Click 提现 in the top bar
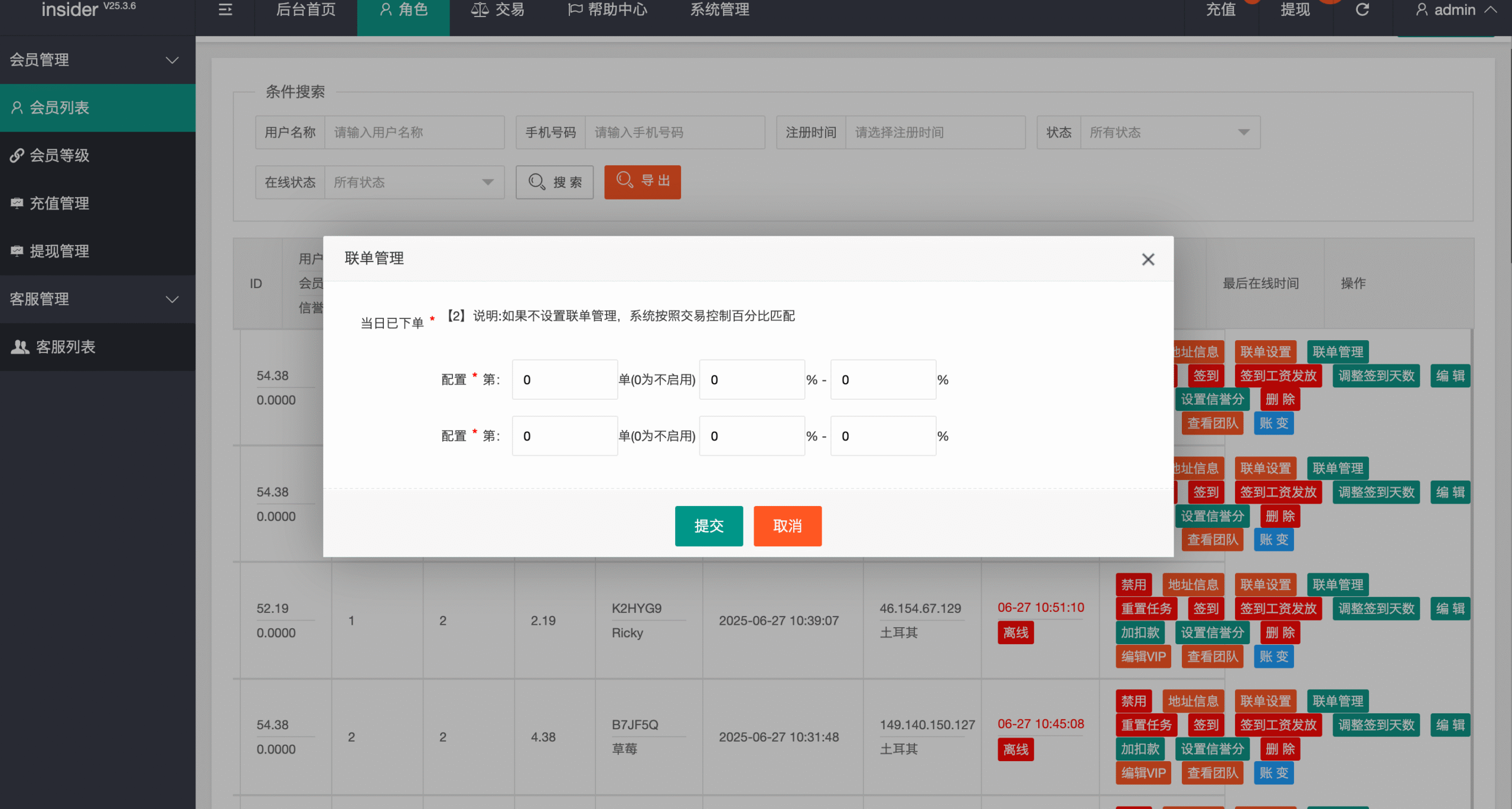Image resolution: width=1512 pixels, height=809 pixels. (1295, 10)
